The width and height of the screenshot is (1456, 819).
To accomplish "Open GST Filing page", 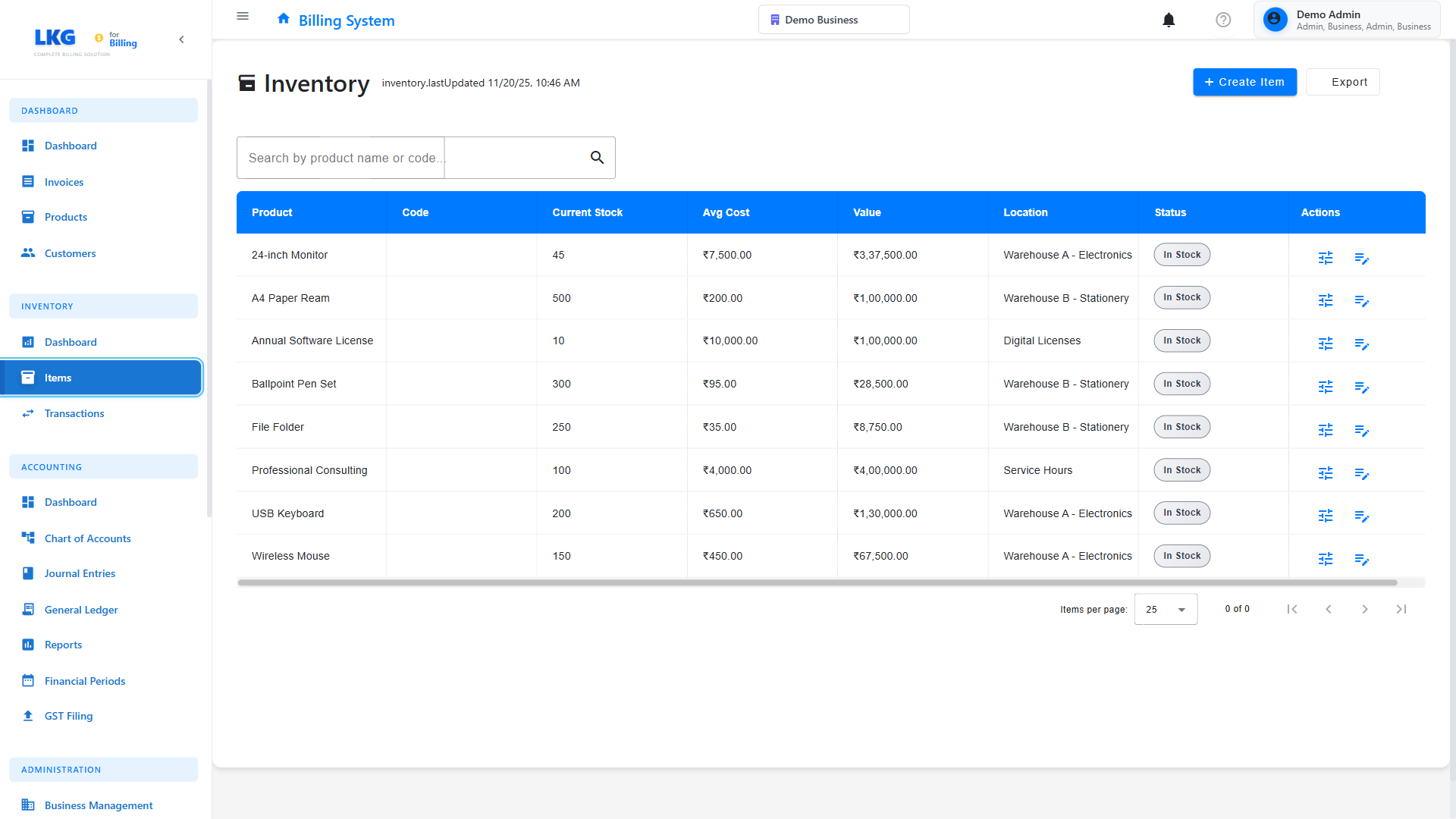I will (x=68, y=716).
